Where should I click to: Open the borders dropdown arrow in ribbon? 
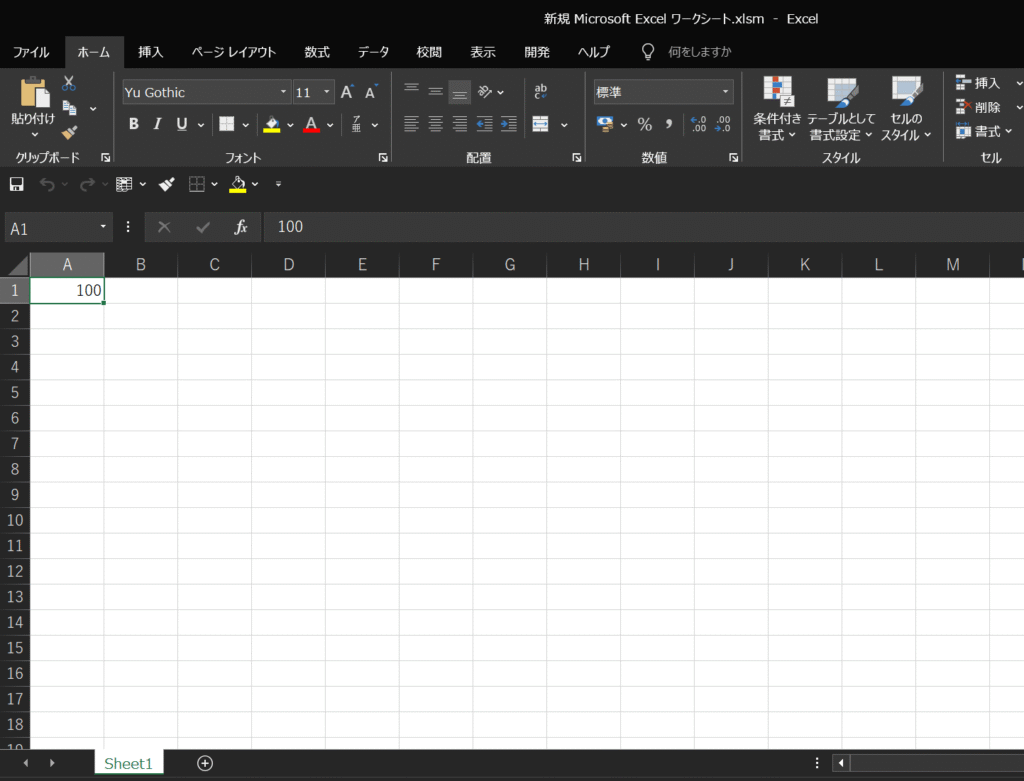point(246,125)
